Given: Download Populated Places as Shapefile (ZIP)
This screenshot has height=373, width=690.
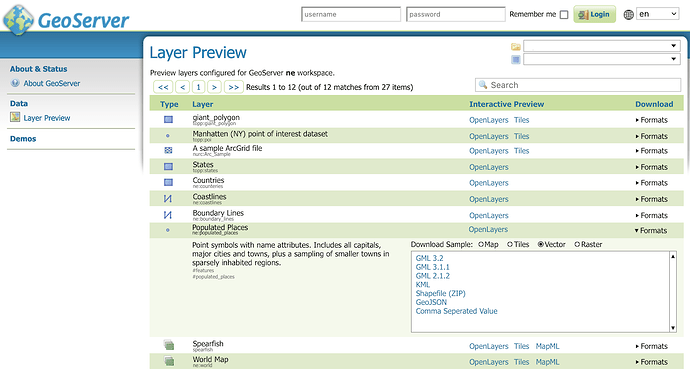Looking at the screenshot, I should coord(440,293).
